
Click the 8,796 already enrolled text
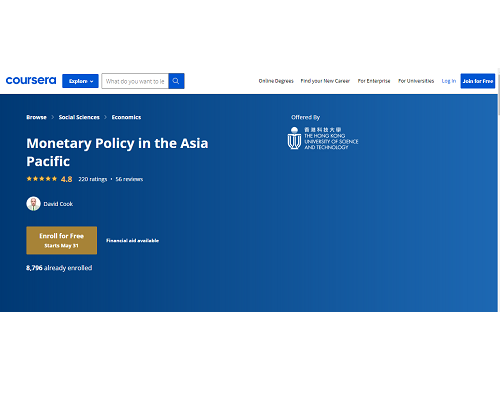pyautogui.click(x=59, y=268)
